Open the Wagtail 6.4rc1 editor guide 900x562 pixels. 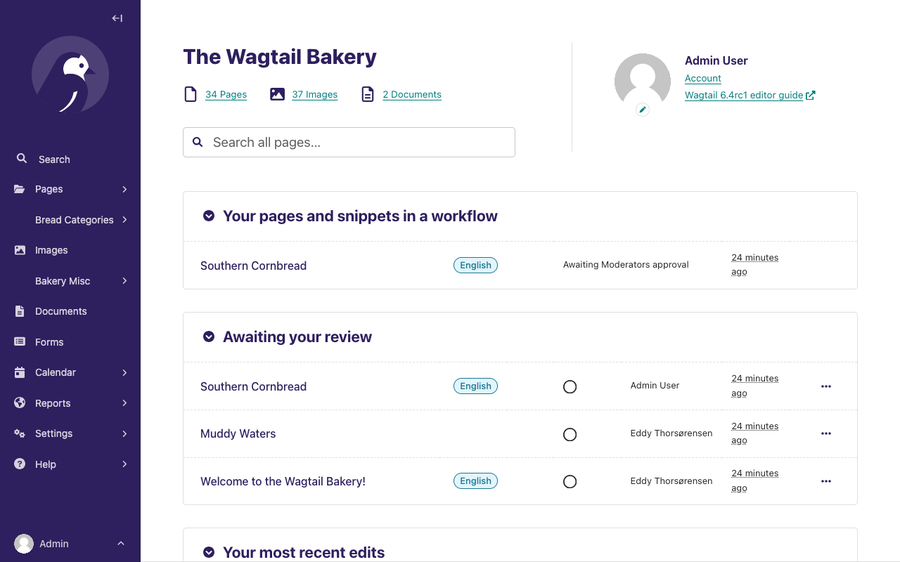coord(744,96)
